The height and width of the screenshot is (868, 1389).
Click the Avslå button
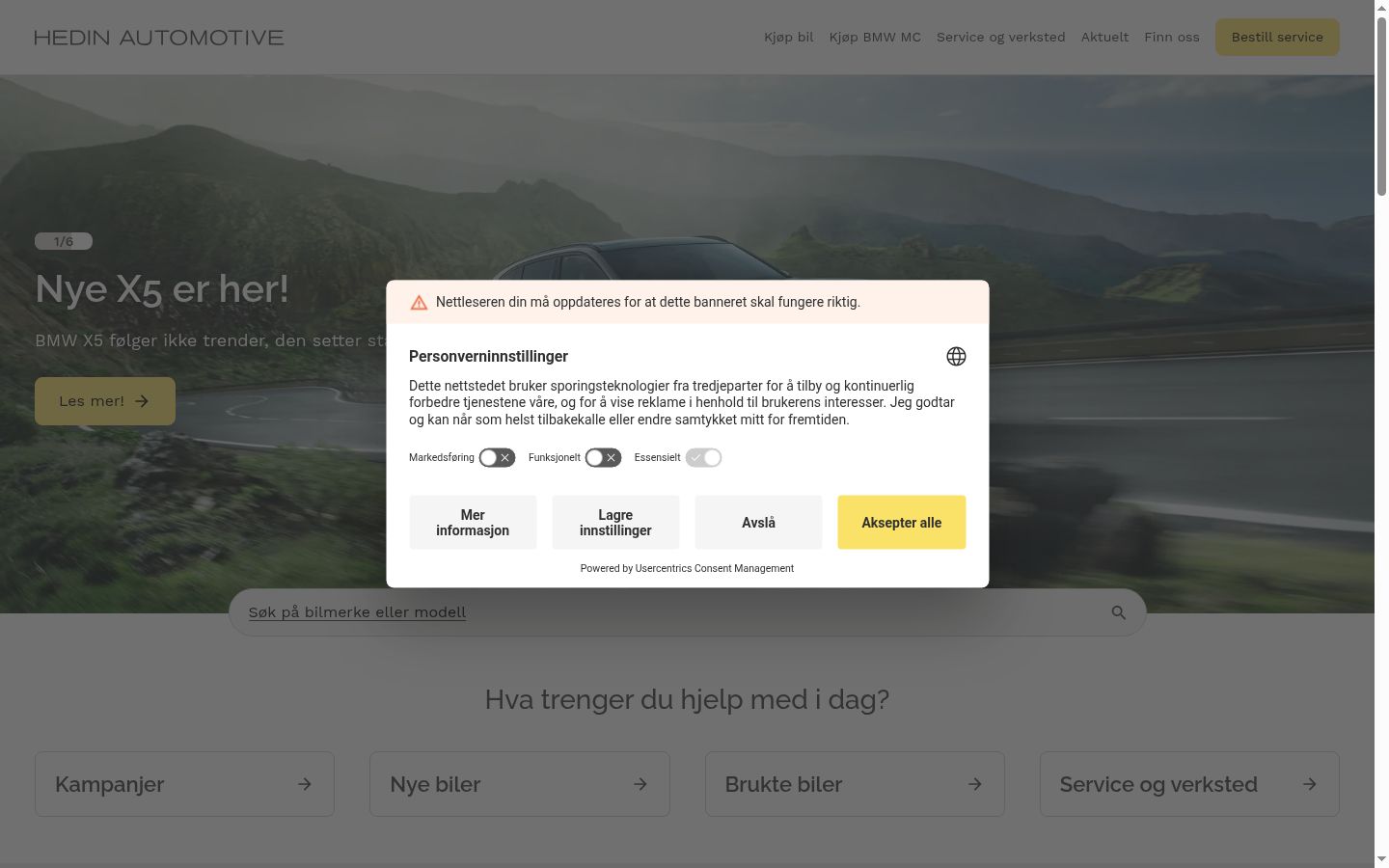758,523
